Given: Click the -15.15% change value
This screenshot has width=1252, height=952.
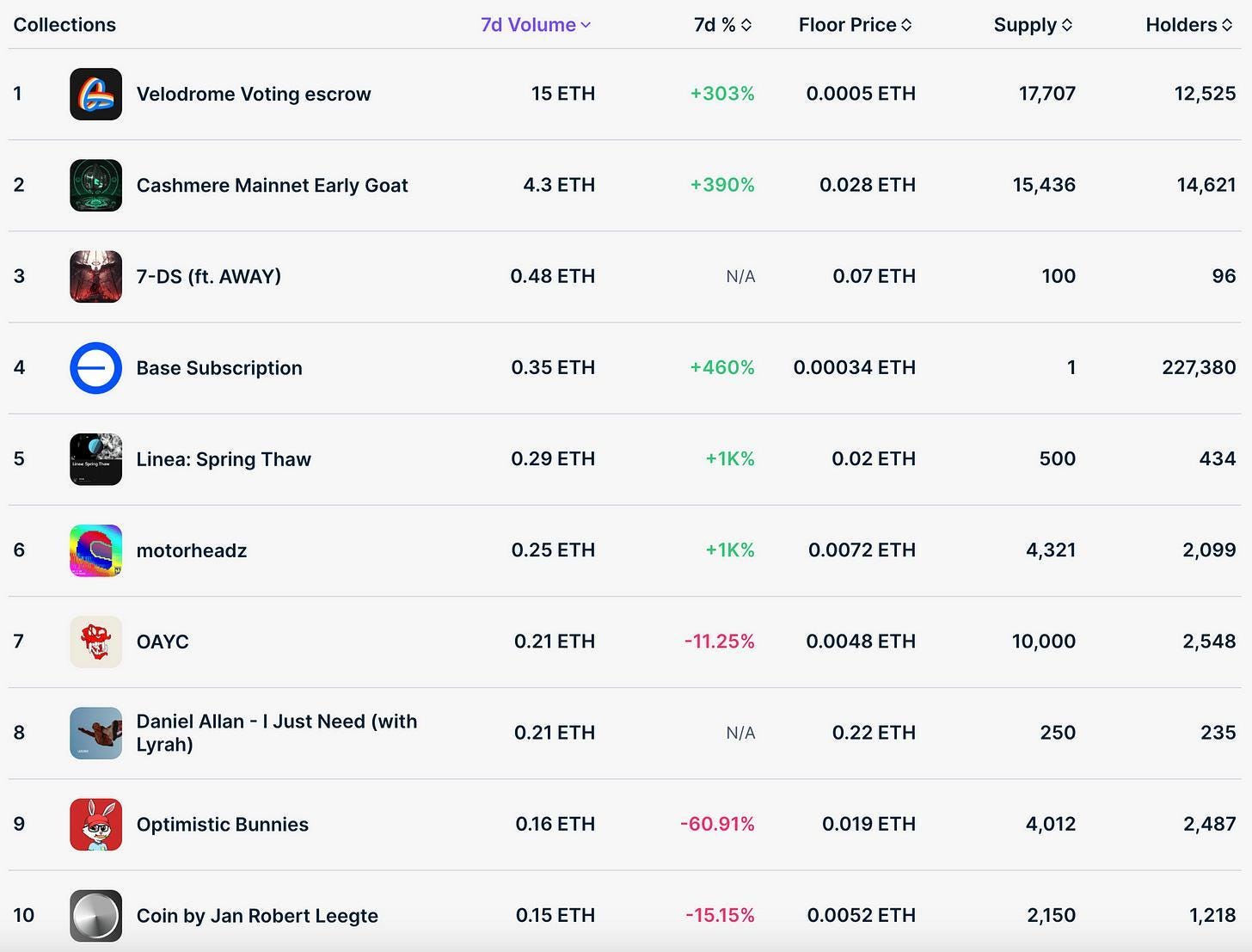Looking at the screenshot, I should click(720, 915).
